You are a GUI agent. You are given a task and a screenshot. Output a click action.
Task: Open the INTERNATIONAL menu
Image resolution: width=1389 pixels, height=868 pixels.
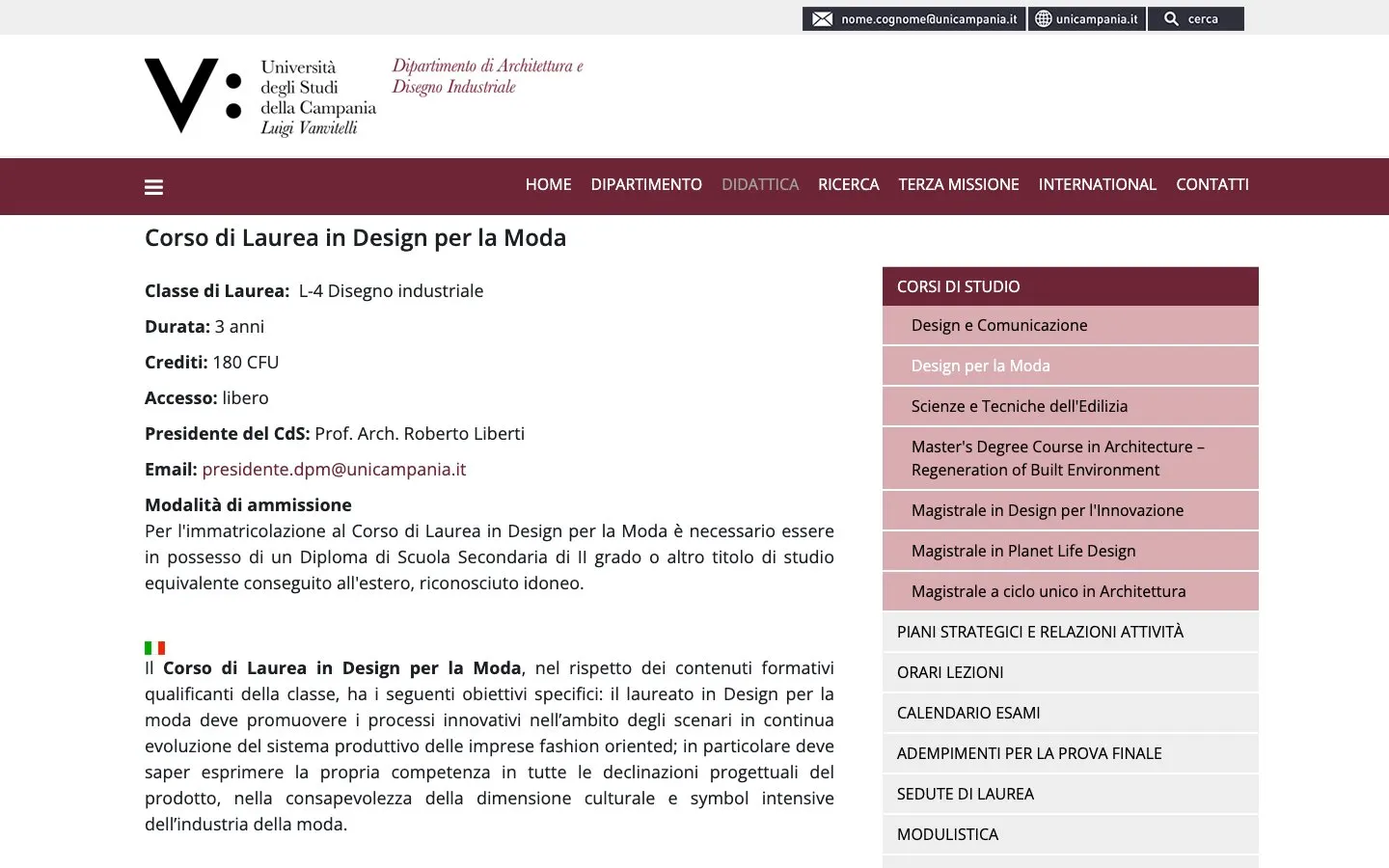point(1097,184)
